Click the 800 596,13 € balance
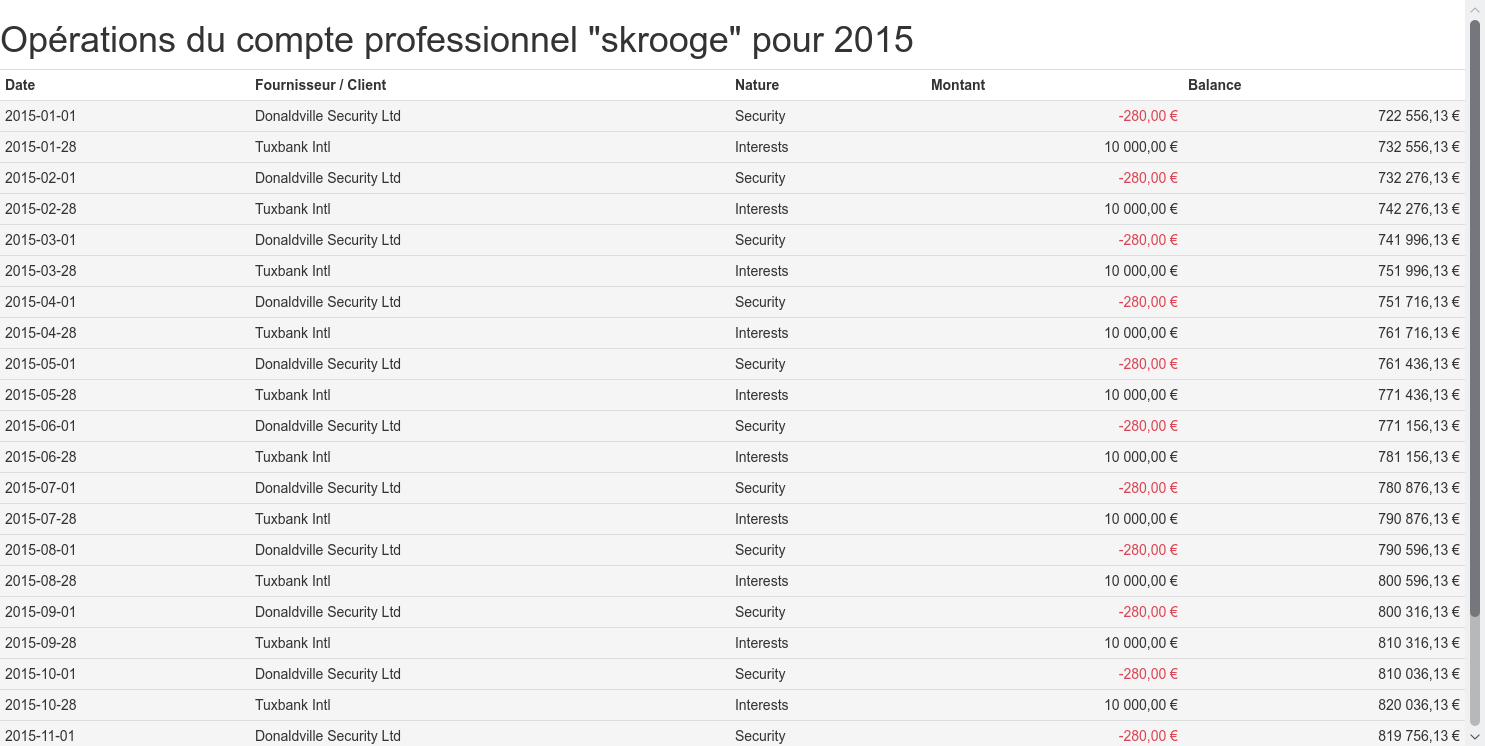This screenshot has width=1485, height=746. [x=1418, y=581]
